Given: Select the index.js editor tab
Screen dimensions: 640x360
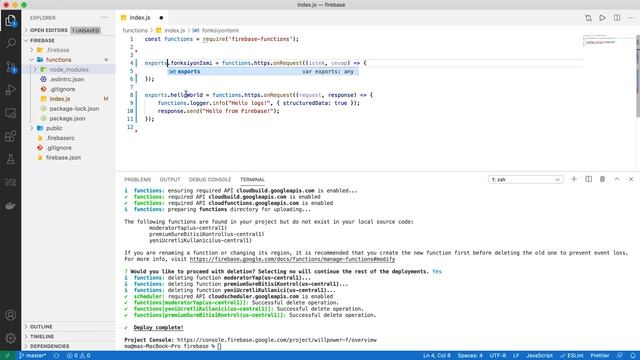Looking at the screenshot, I should (141, 18).
